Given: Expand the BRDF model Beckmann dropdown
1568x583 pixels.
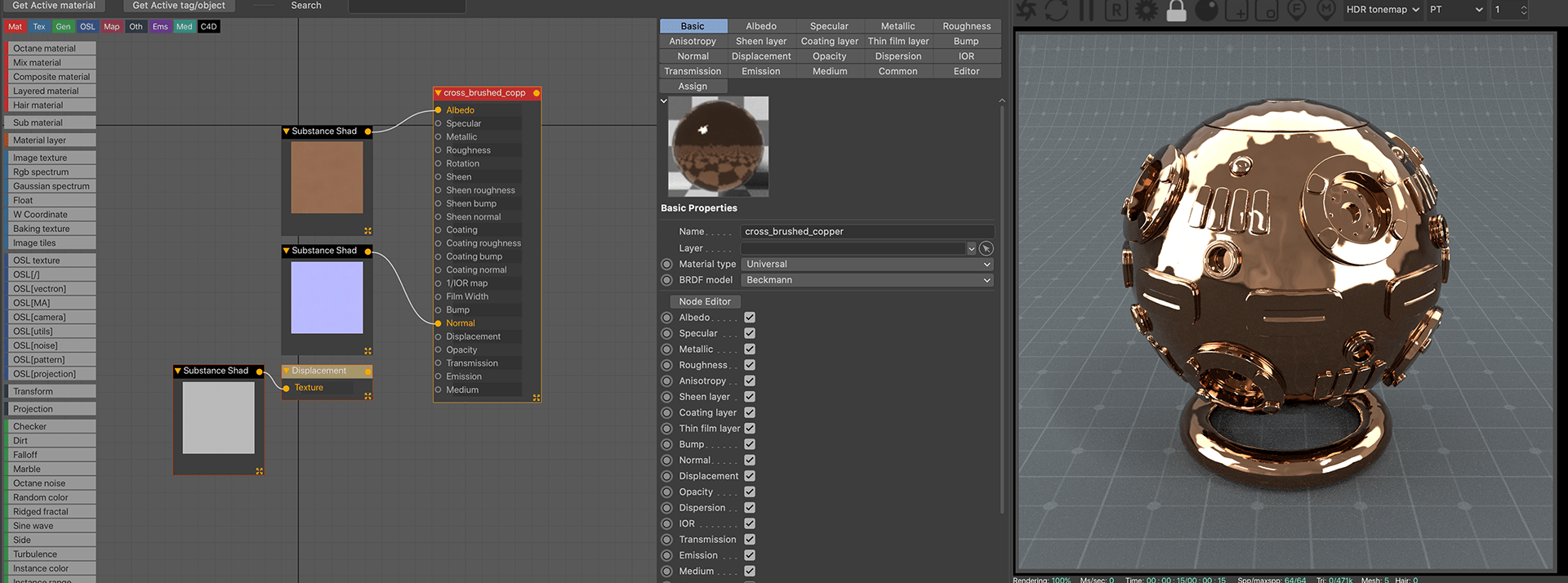Looking at the screenshot, I should coord(867,280).
